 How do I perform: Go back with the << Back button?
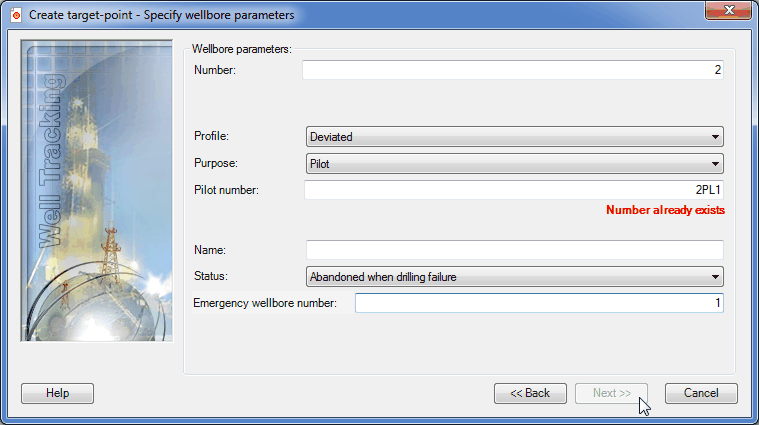coord(530,393)
